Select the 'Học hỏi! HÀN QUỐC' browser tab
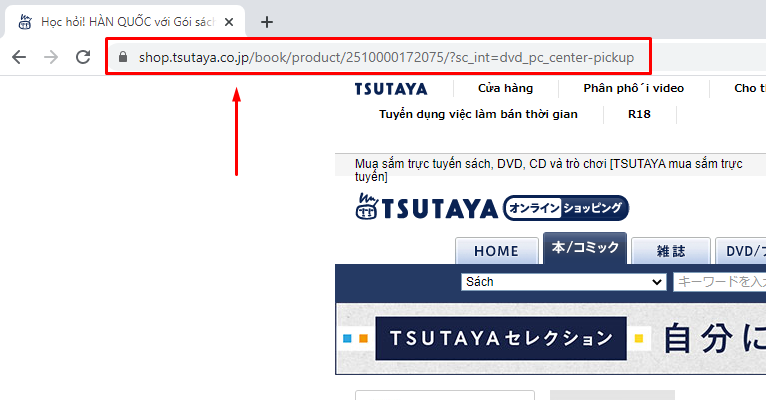 [125, 21]
